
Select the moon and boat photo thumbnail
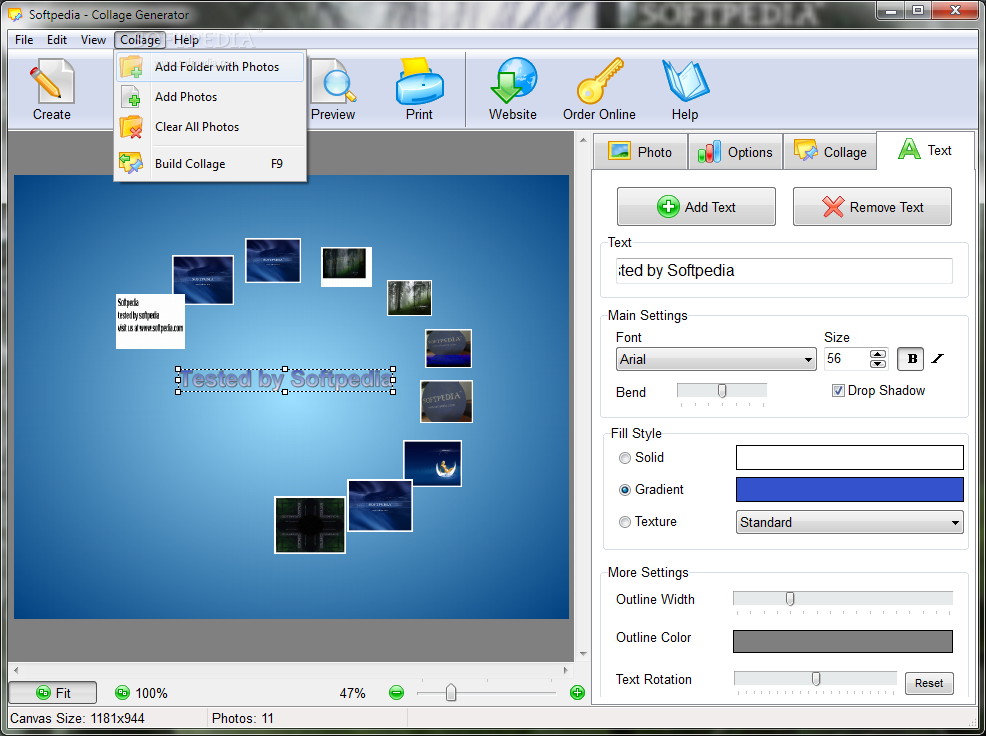pyautogui.click(x=433, y=464)
